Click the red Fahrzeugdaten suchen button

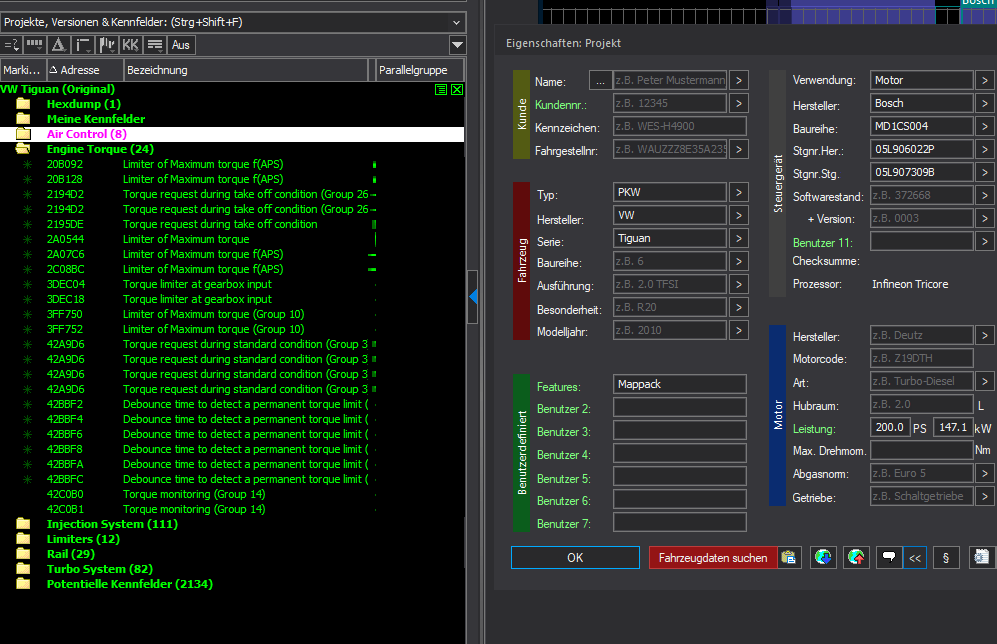(x=712, y=558)
